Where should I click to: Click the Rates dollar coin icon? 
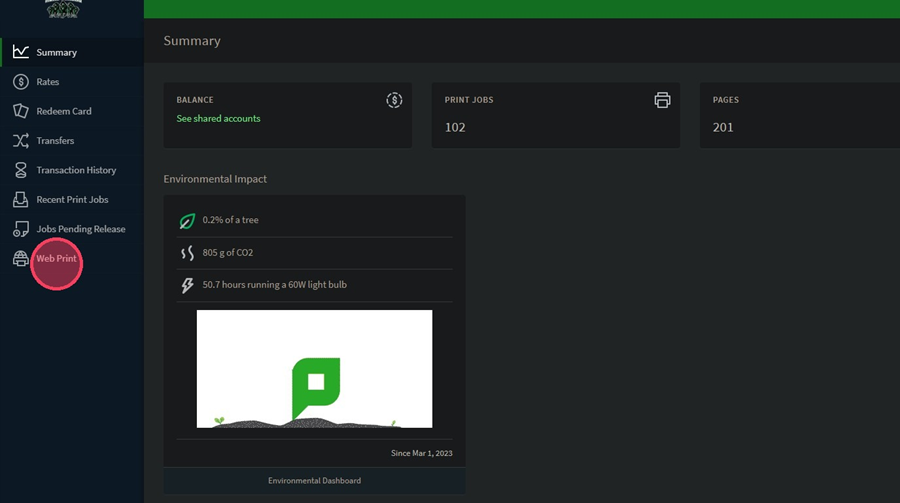[21, 82]
